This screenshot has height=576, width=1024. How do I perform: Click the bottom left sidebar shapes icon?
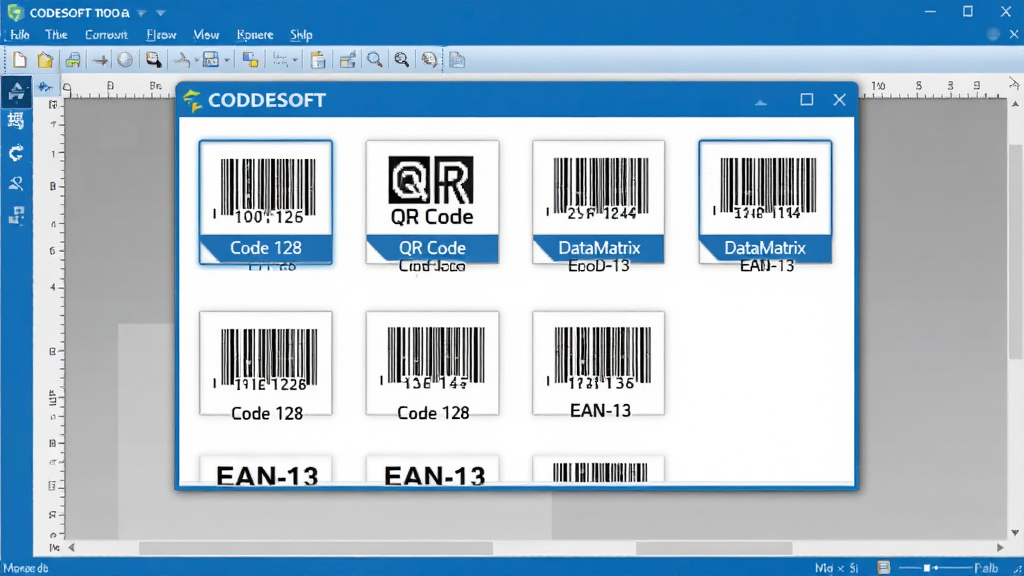(16, 215)
